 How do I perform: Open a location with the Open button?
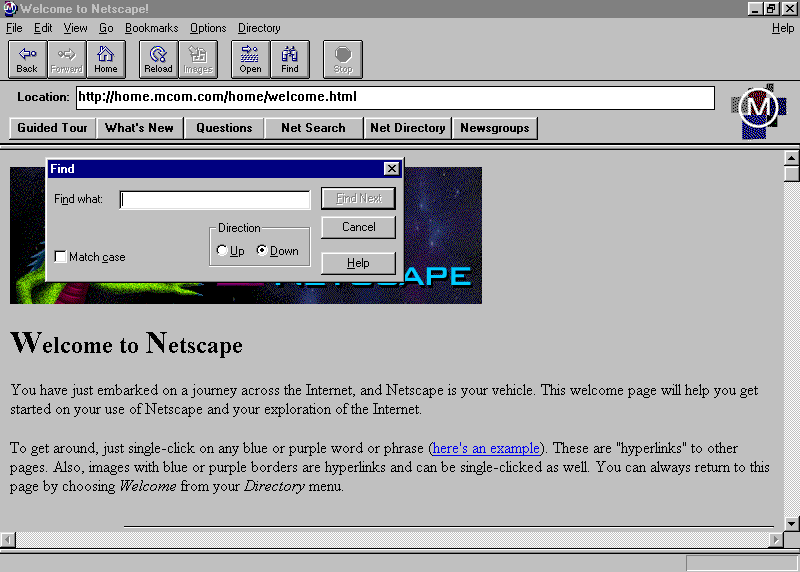(x=251, y=59)
